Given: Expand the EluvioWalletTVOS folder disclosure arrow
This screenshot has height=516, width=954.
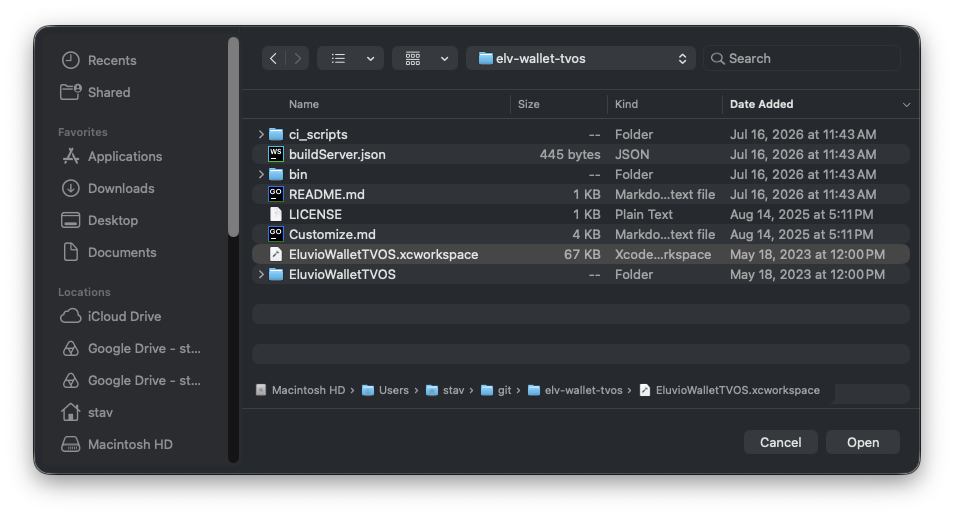Looking at the screenshot, I should 260,274.
